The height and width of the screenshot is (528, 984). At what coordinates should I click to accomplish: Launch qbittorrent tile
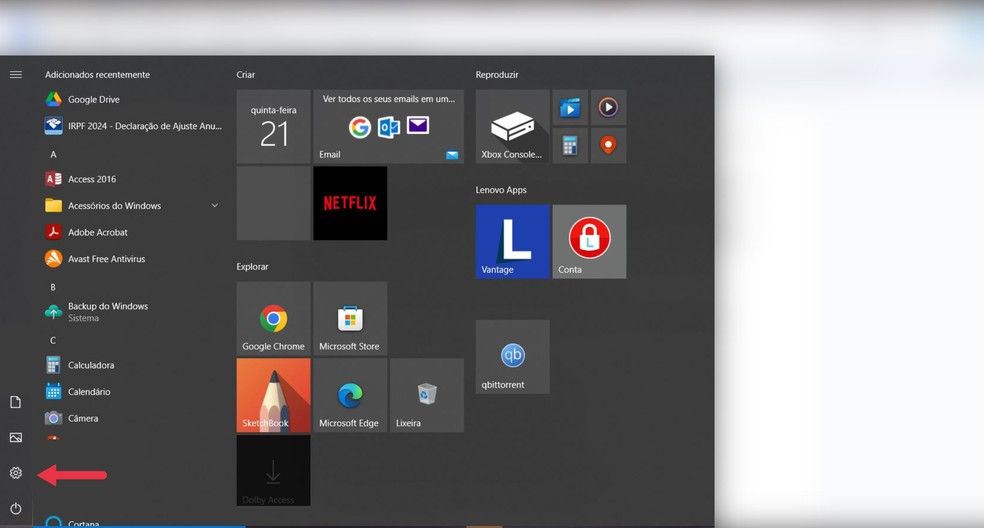513,357
